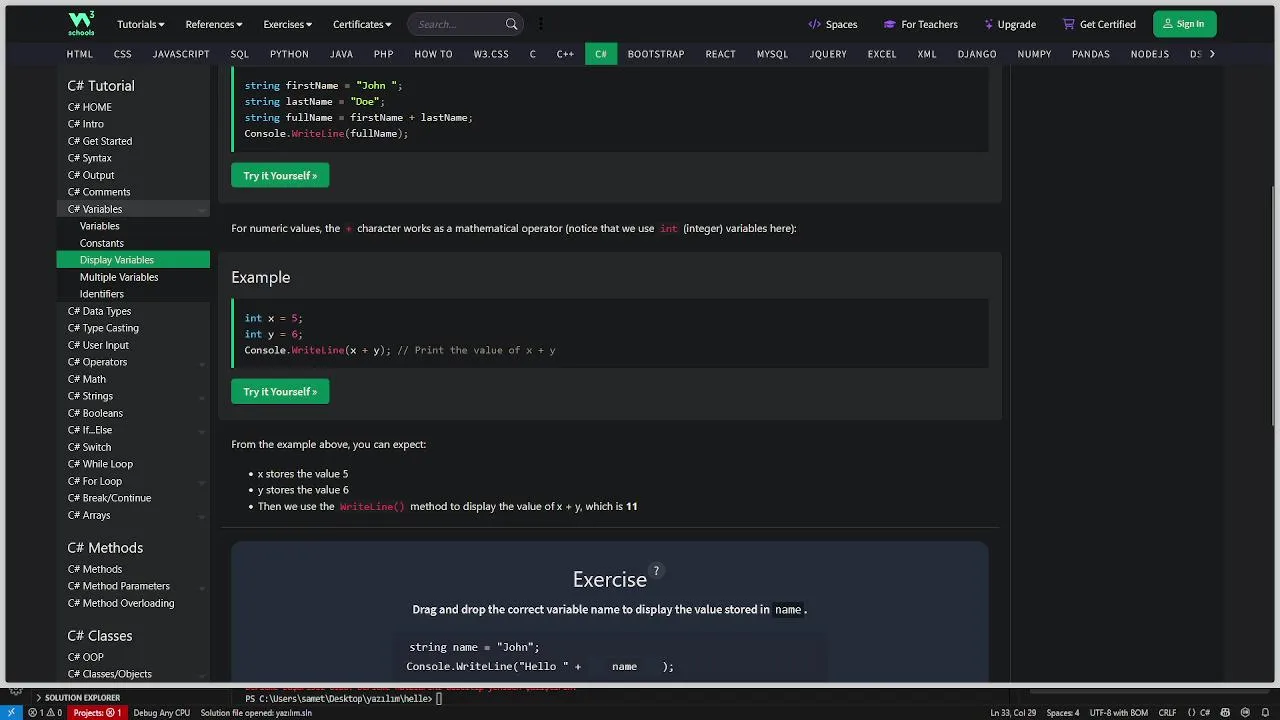Viewport: 1280px width, 720px height.
Task: Open the Get Certified cart link
Action: [x=1099, y=24]
